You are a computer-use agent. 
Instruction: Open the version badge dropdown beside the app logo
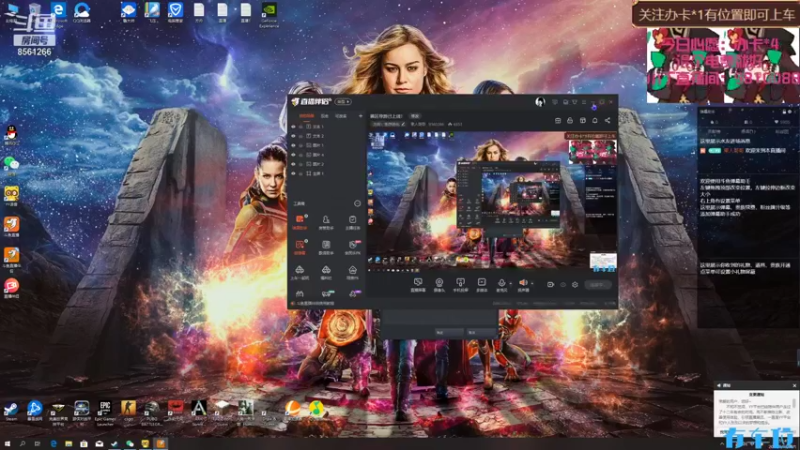[343, 102]
